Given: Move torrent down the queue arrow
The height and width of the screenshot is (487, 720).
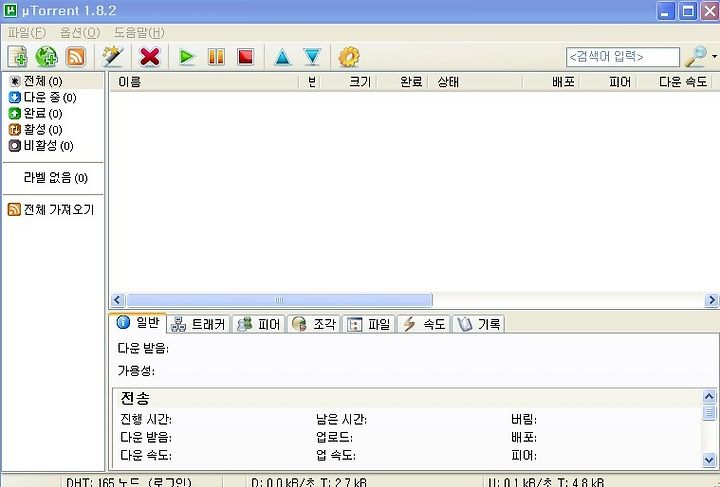Looking at the screenshot, I should 312,57.
